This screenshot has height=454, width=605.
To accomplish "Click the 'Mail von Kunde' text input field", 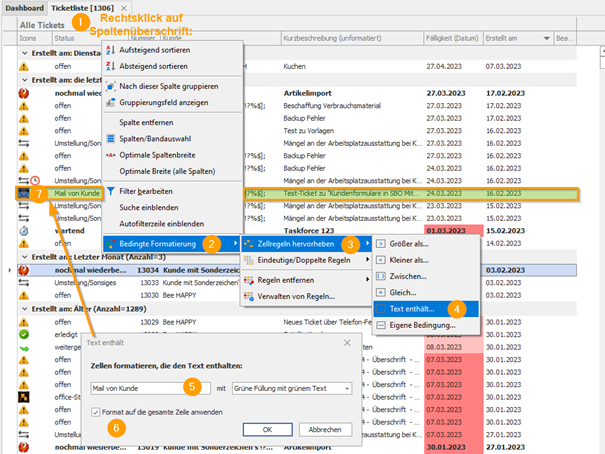I will tap(147, 388).
